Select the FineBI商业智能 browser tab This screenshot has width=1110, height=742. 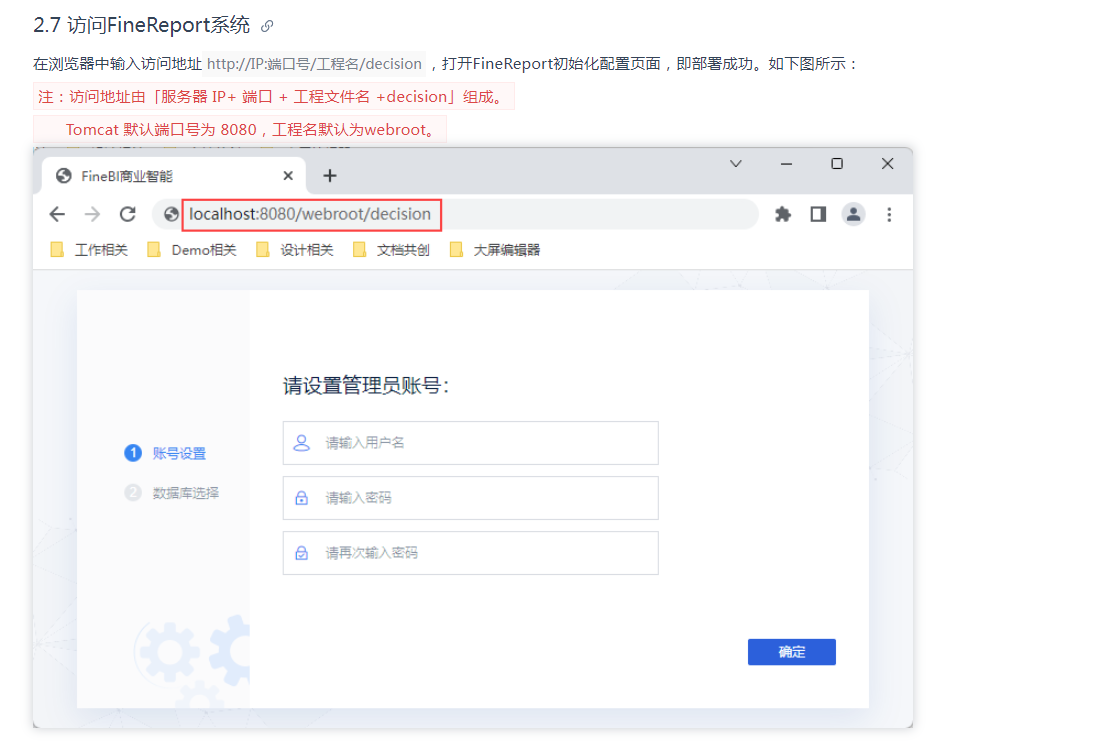tap(174, 176)
